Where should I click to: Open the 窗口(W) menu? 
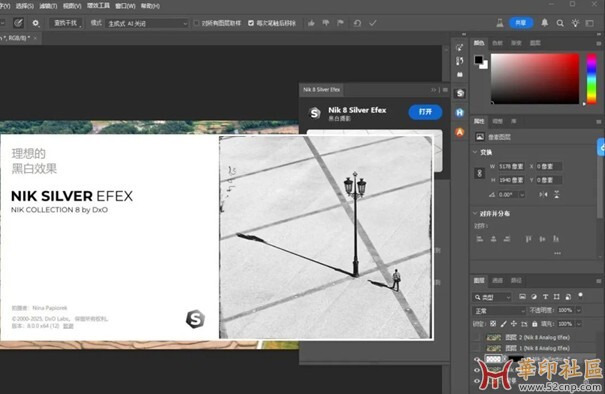pyautogui.click(x=125, y=6)
